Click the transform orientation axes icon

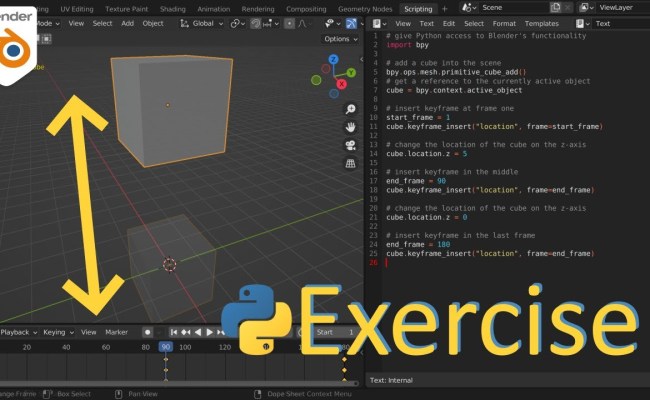[x=184, y=24]
